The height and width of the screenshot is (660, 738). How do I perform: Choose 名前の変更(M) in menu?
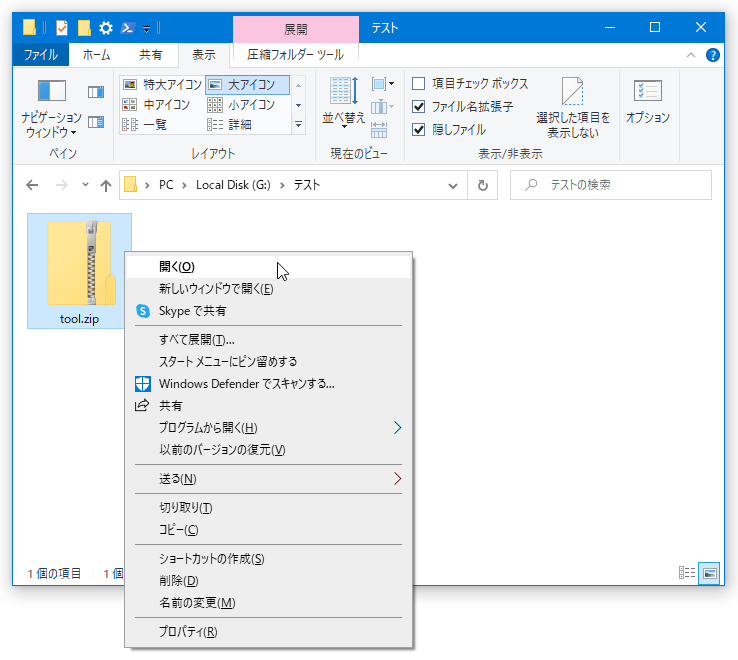[x=268, y=603]
